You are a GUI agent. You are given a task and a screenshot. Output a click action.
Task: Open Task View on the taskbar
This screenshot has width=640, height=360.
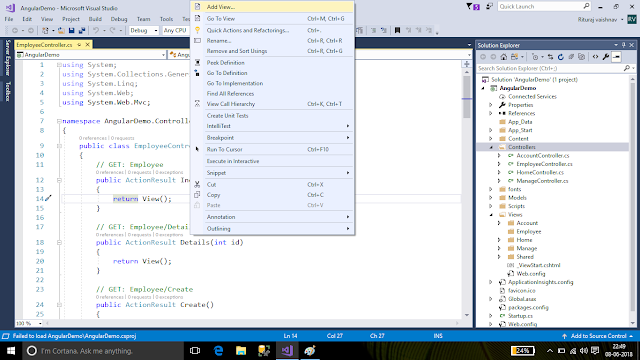click(x=195, y=351)
